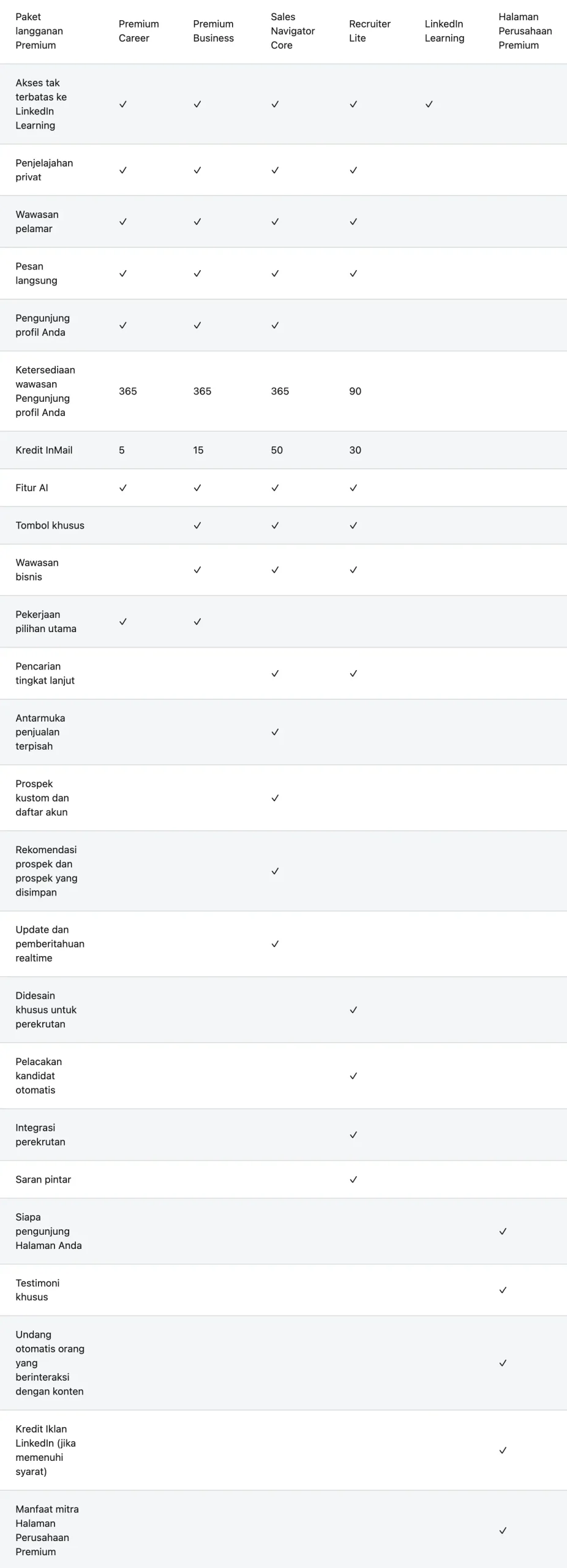567x1568 pixels.
Task: Click the Sales Navigator checkmark for Pengunjung profil Anda
Action: pos(275,325)
